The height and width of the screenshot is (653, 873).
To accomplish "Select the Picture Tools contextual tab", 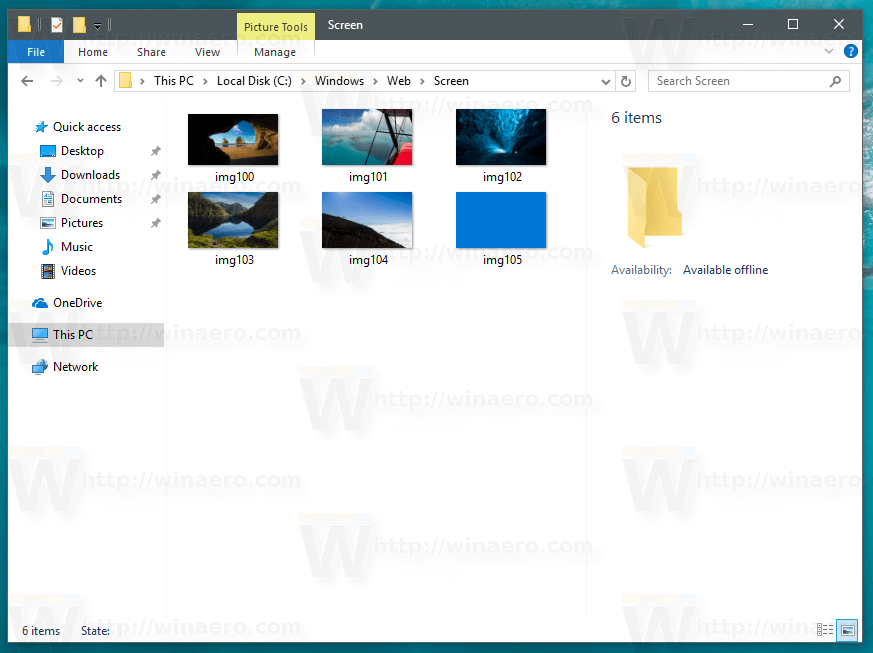I will pos(276,27).
